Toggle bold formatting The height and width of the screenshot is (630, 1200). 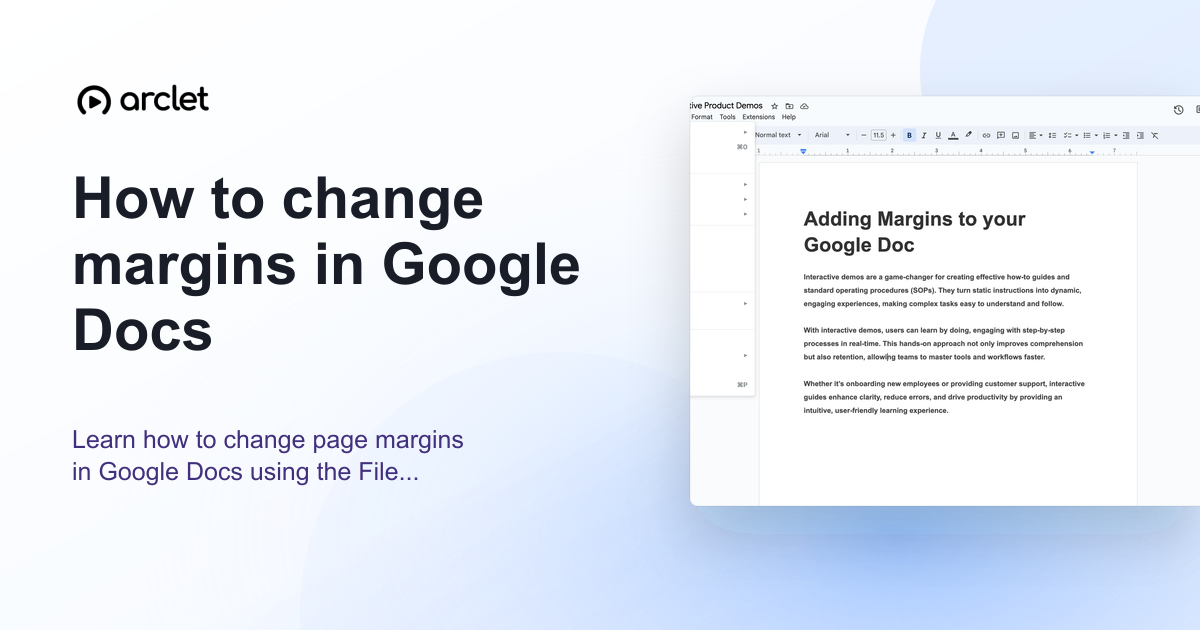coord(909,135)
